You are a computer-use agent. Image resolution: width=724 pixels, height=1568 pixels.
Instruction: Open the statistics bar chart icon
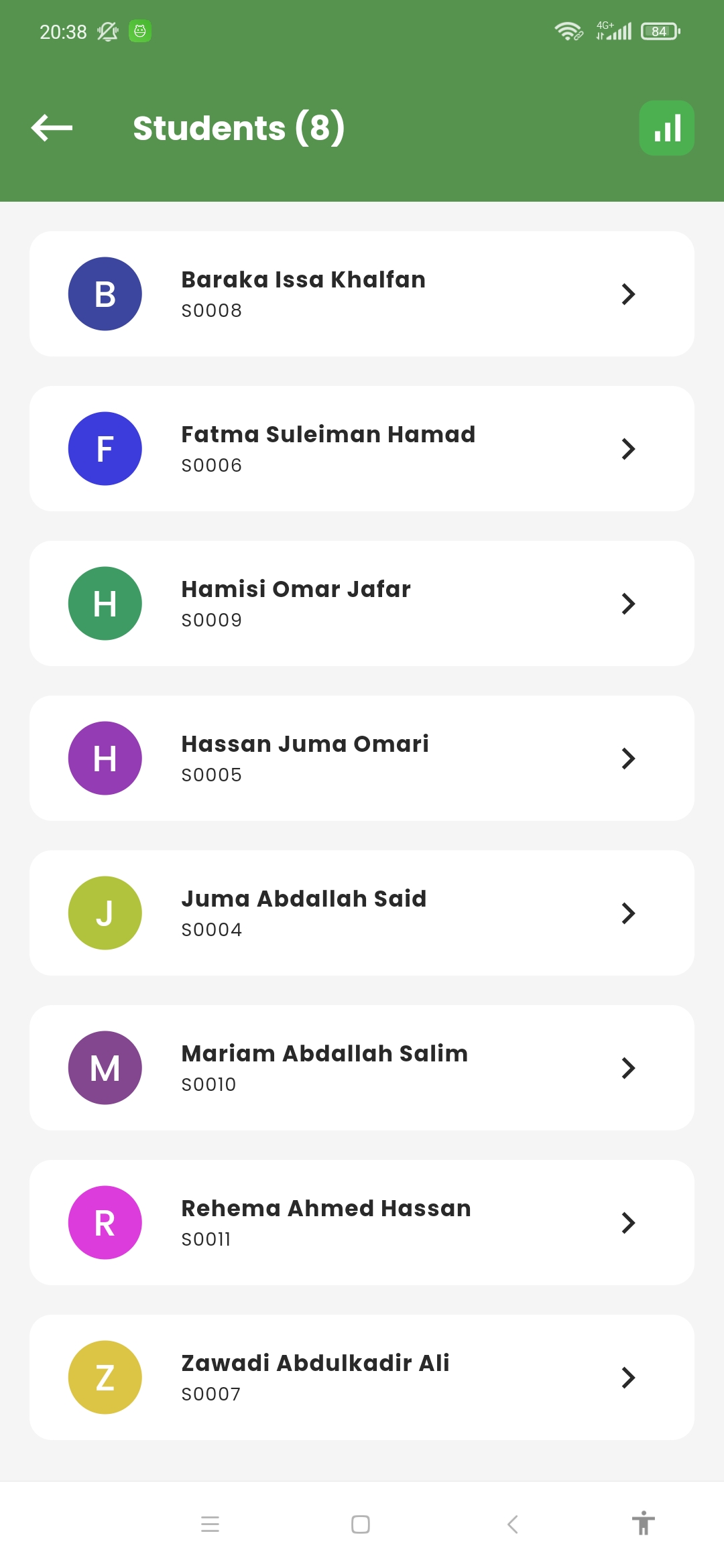point(666,128)
